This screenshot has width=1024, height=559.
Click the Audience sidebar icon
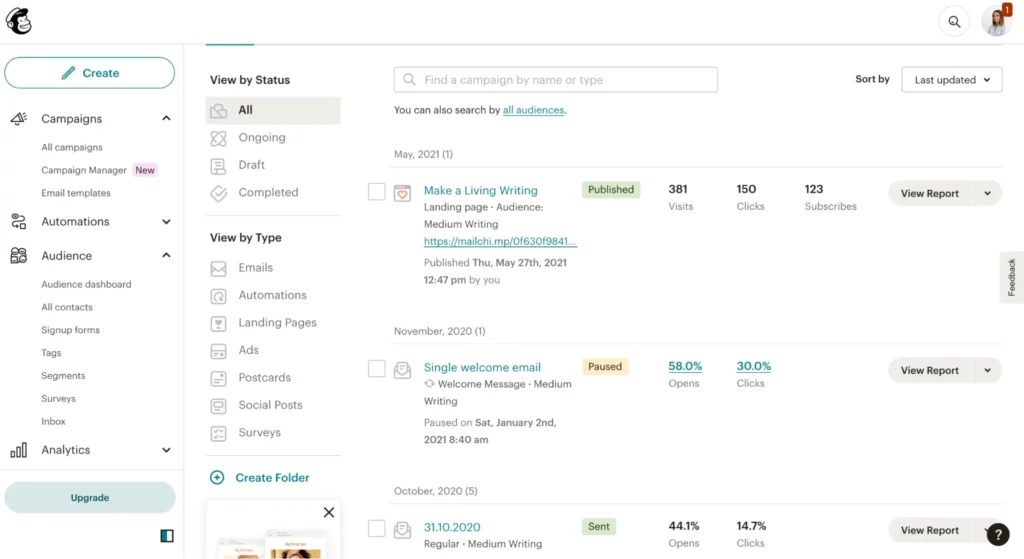click(x=18, y=255)
